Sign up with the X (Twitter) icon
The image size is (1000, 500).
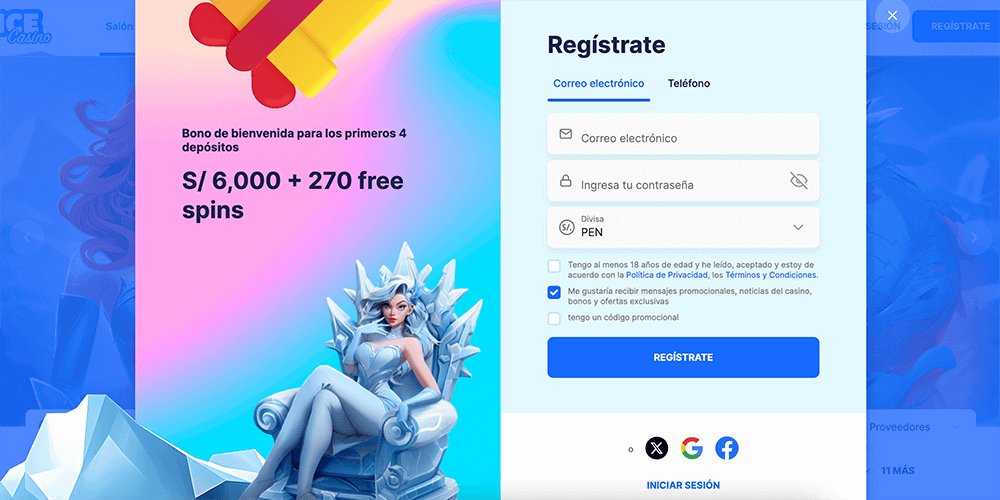pyautogui.click(x=657, y=448)
